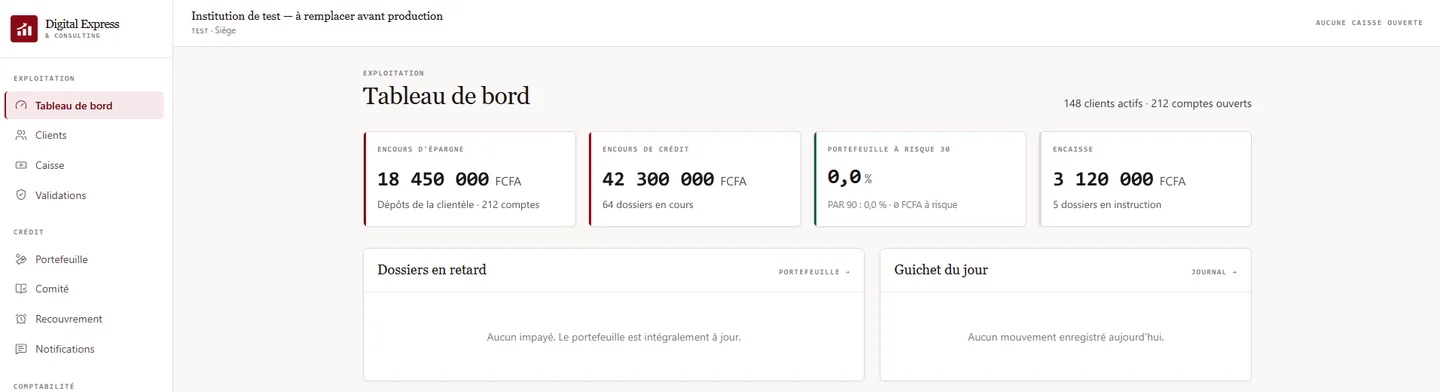The height and width of the screenshot is (392, 1440).
Task: Click the Portefeuille icon in sidebar
Action: coord(22,259)
